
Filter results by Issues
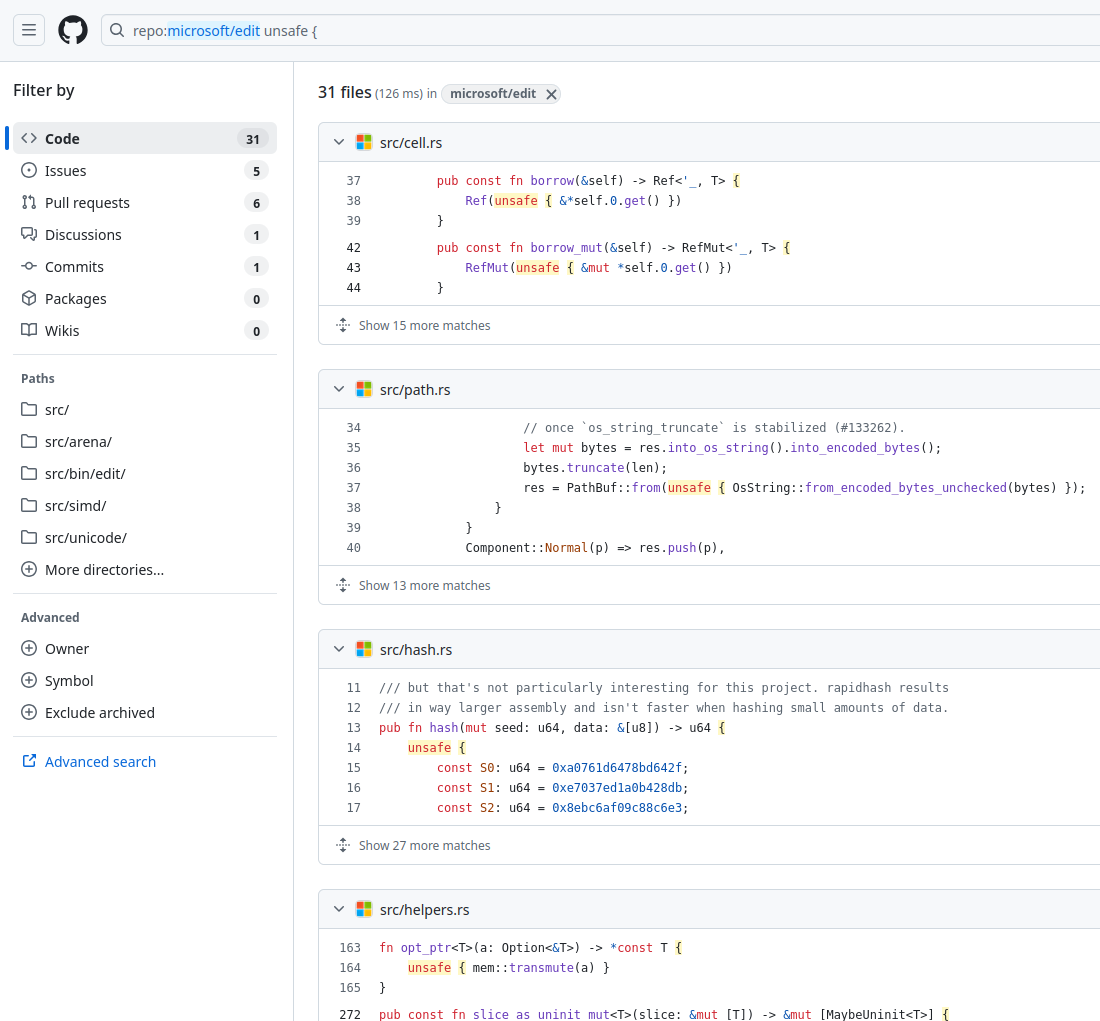[145, 171]
